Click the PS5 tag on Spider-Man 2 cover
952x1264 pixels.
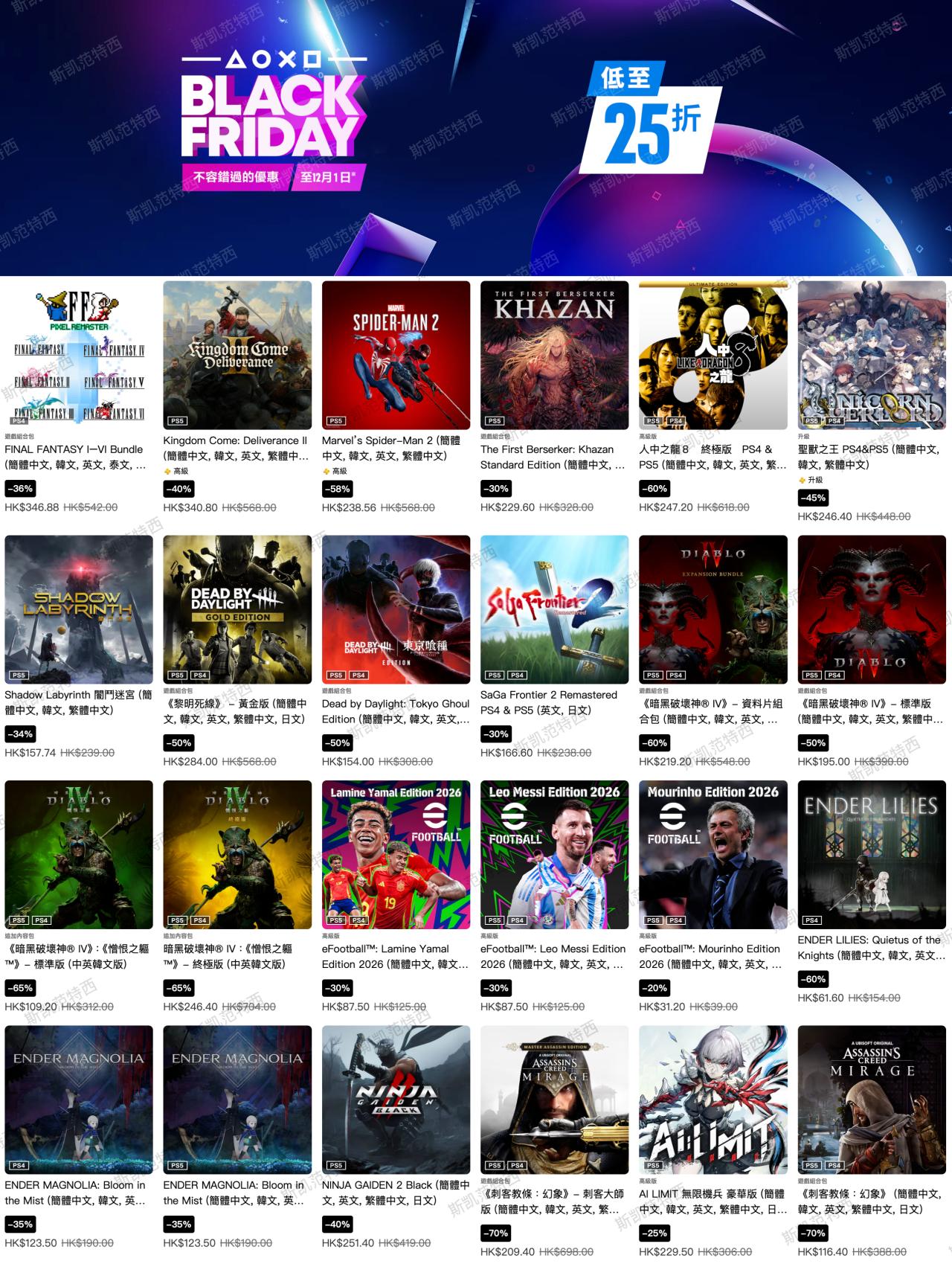point(336,420)
